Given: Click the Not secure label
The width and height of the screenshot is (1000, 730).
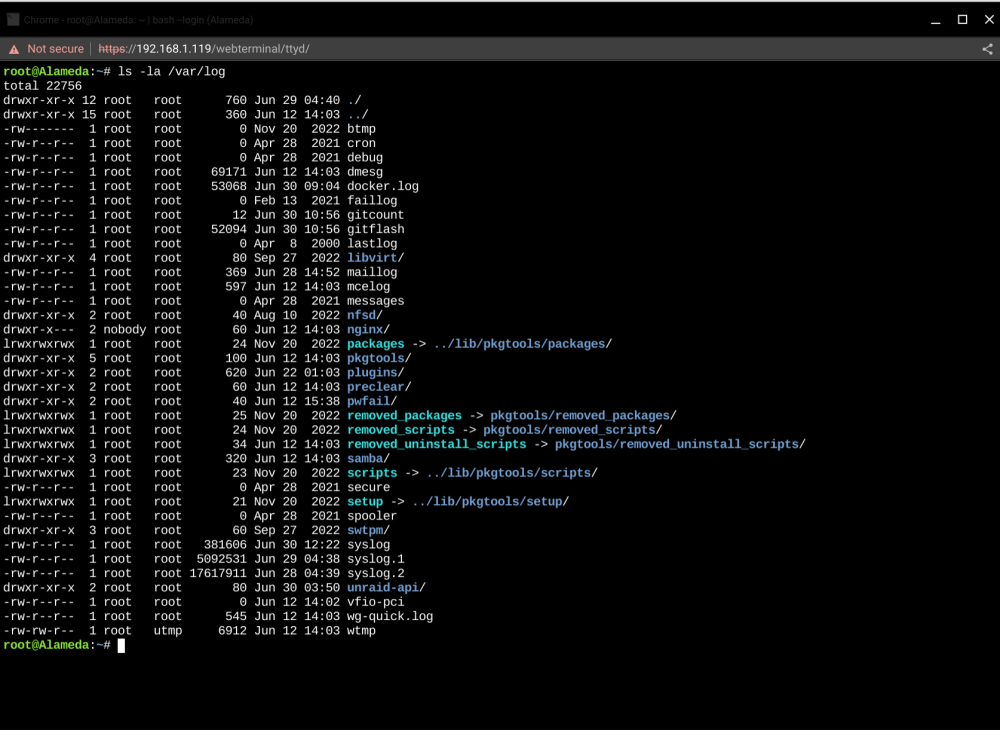Looking at the screenshot, I should click(55, 49).
